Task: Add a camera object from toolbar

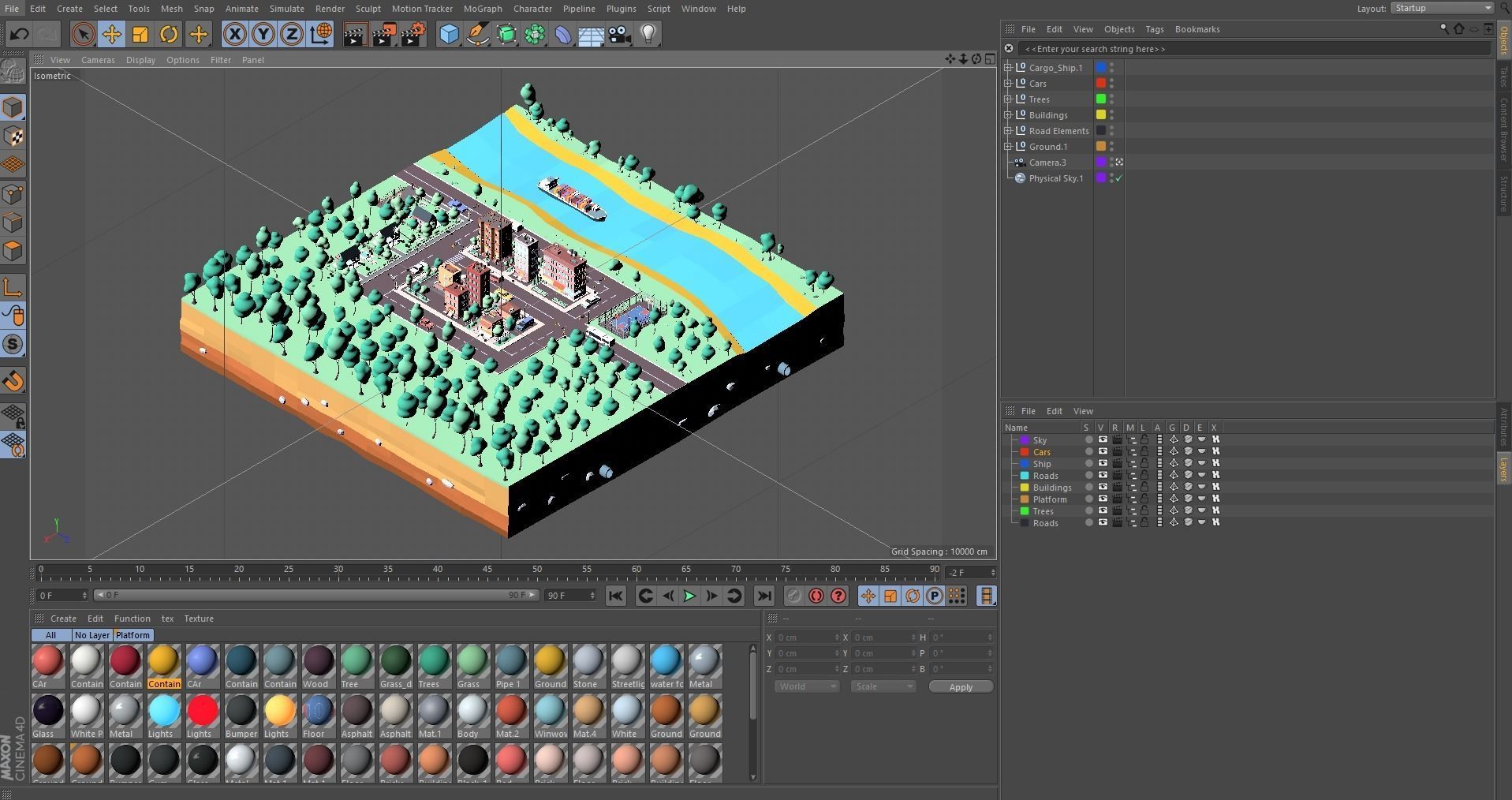Action: [x=620, y=34]
